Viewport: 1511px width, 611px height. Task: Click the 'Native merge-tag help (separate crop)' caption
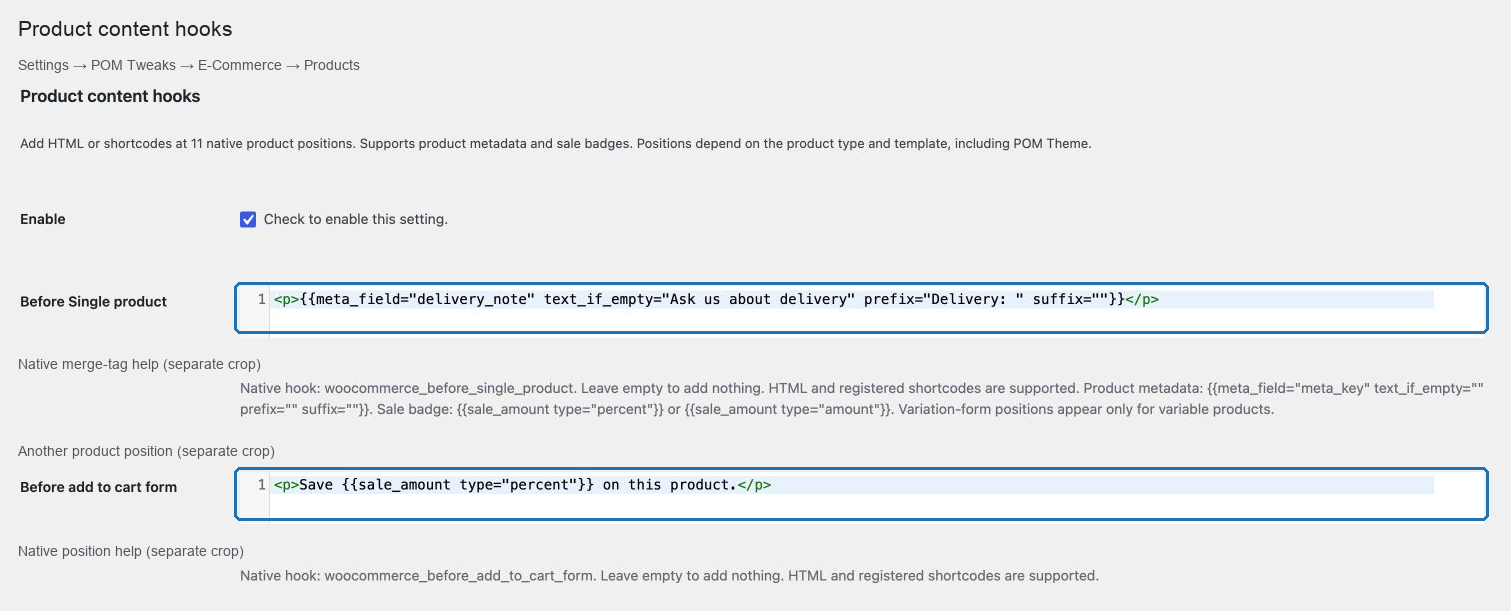coord(139,364)
